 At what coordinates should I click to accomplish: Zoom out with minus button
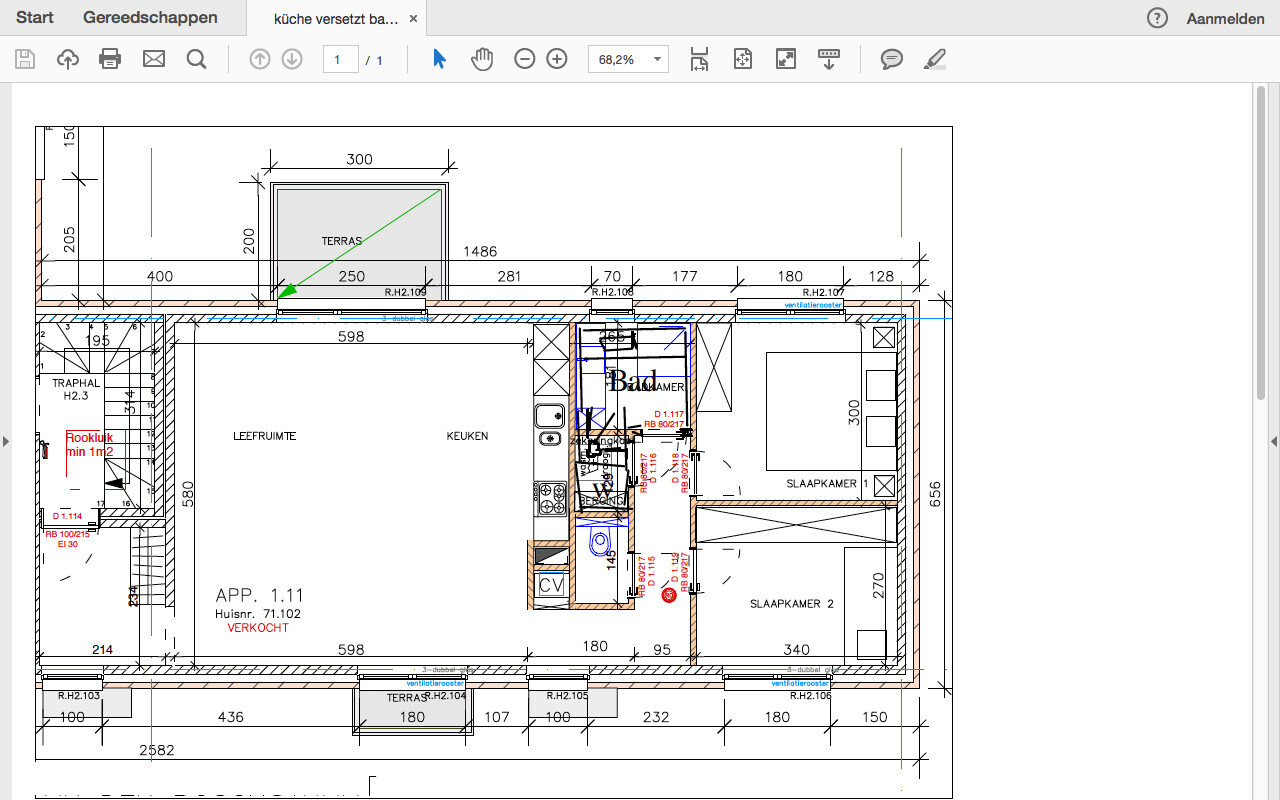pyautogui.click(x=525, y=59)
